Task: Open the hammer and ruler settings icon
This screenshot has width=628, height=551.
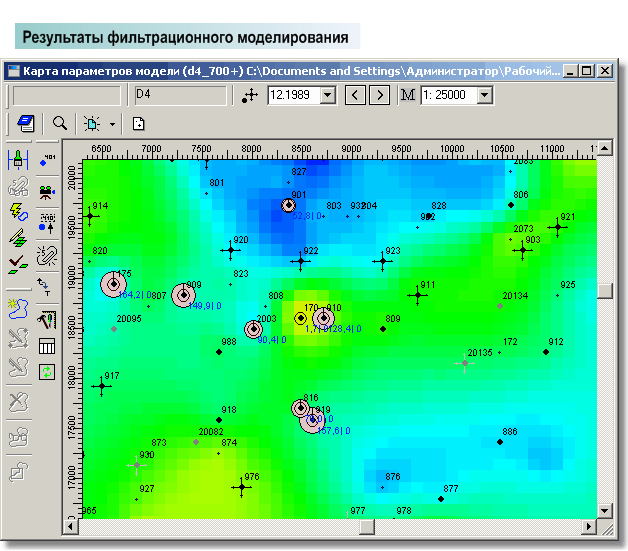Action: click(x=47, y=320)
